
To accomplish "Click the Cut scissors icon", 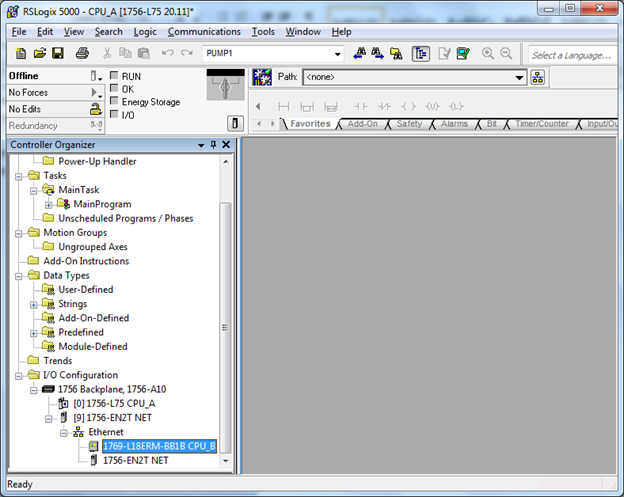I will [x=107, y=53].
